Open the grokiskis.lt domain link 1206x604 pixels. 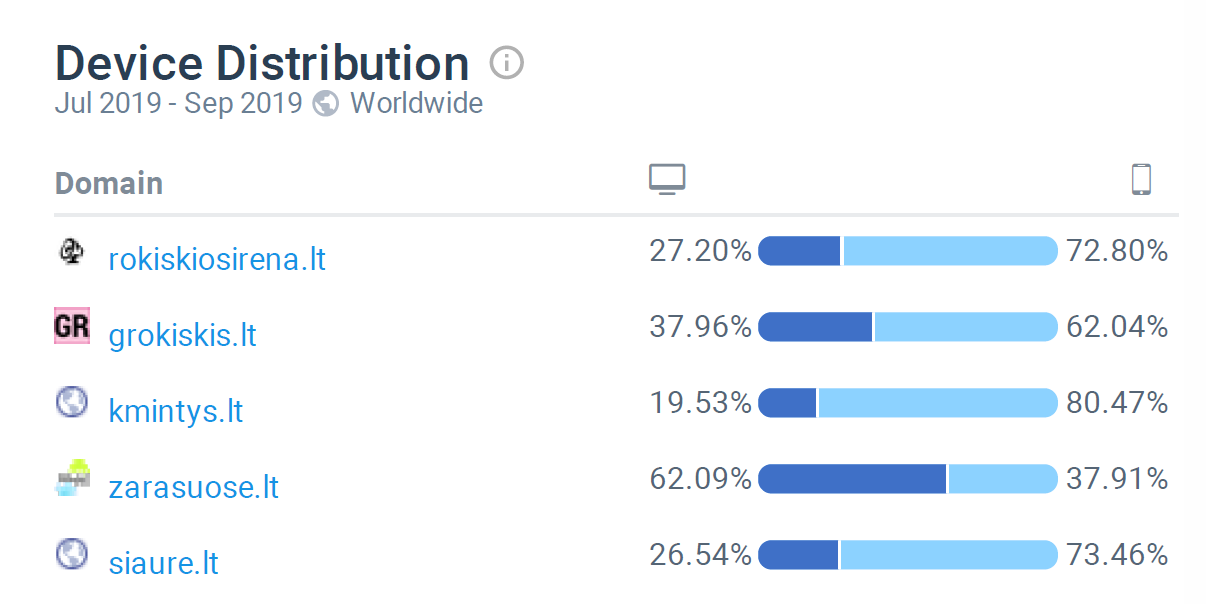[x=182, y=335]
